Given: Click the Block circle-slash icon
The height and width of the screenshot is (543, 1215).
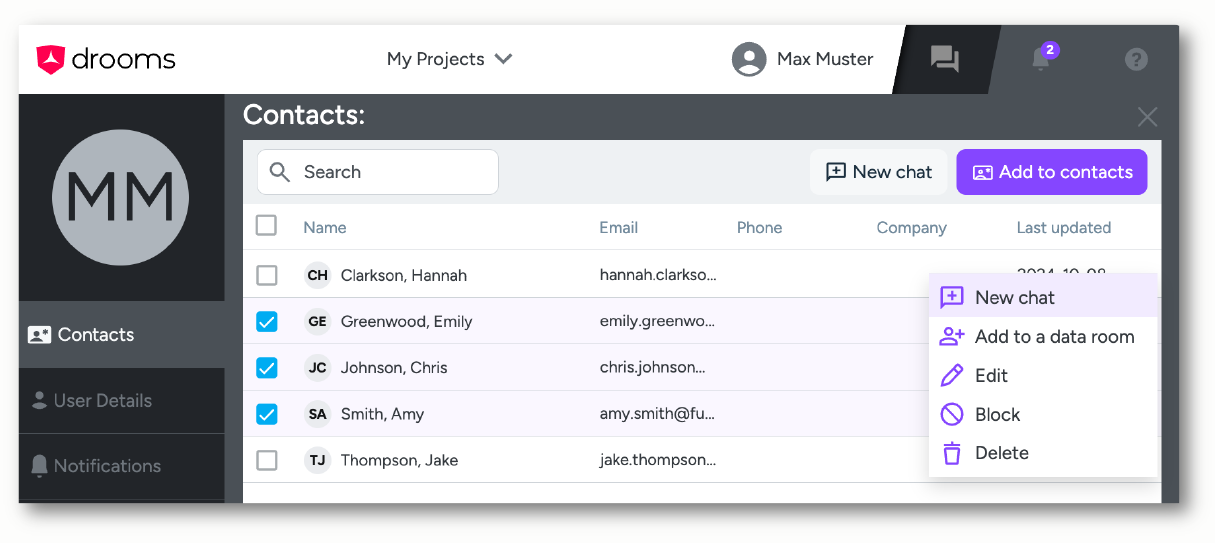Looking at the screenshot, I should tap(952, 414).
